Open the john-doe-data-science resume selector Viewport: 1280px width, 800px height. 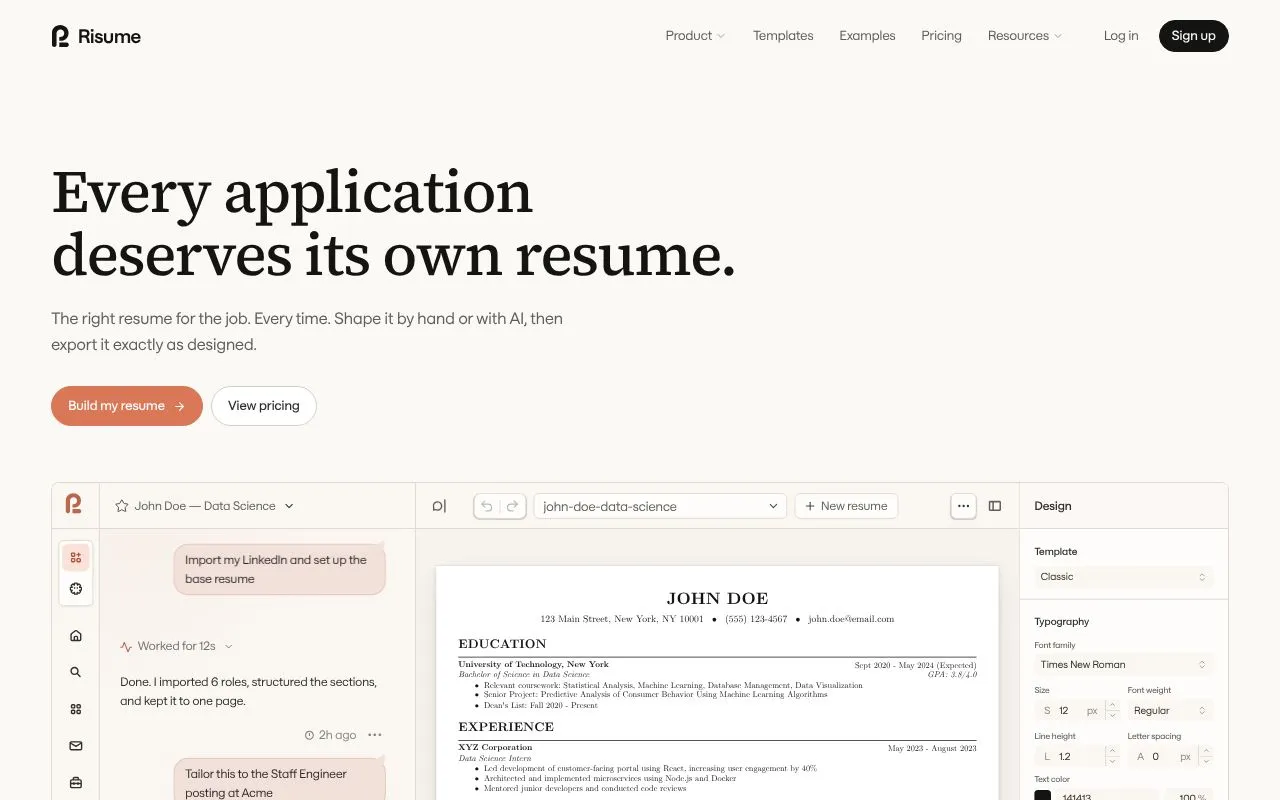coord(660,506)
